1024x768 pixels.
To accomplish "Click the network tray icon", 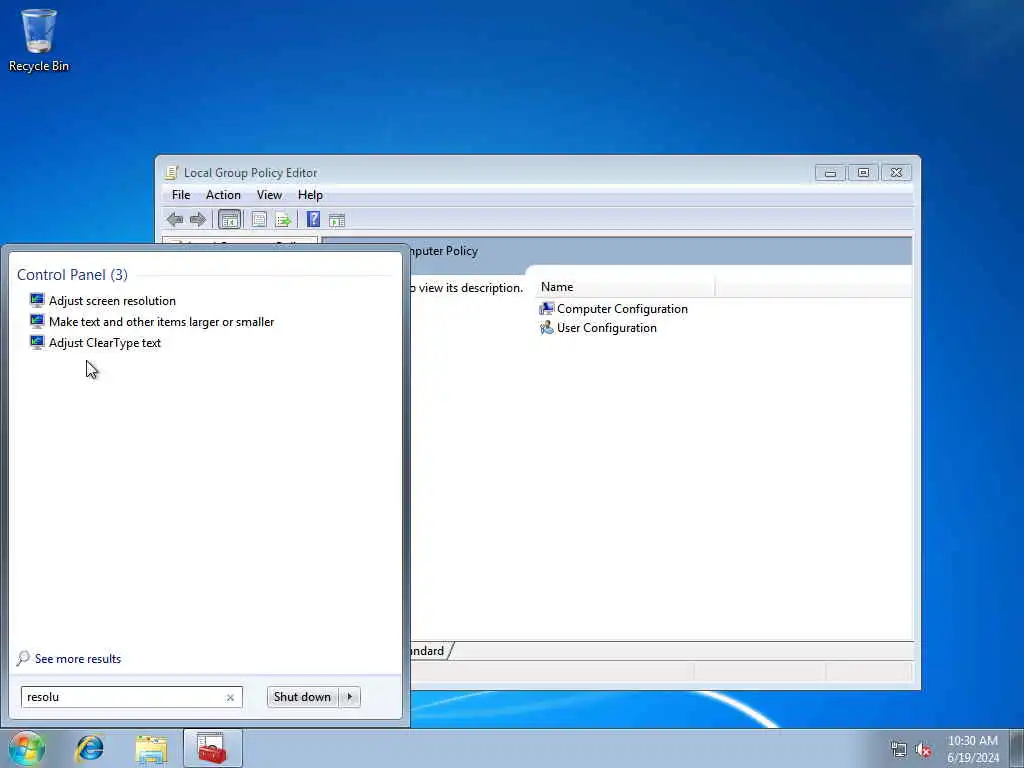I will tap(899, 750).
